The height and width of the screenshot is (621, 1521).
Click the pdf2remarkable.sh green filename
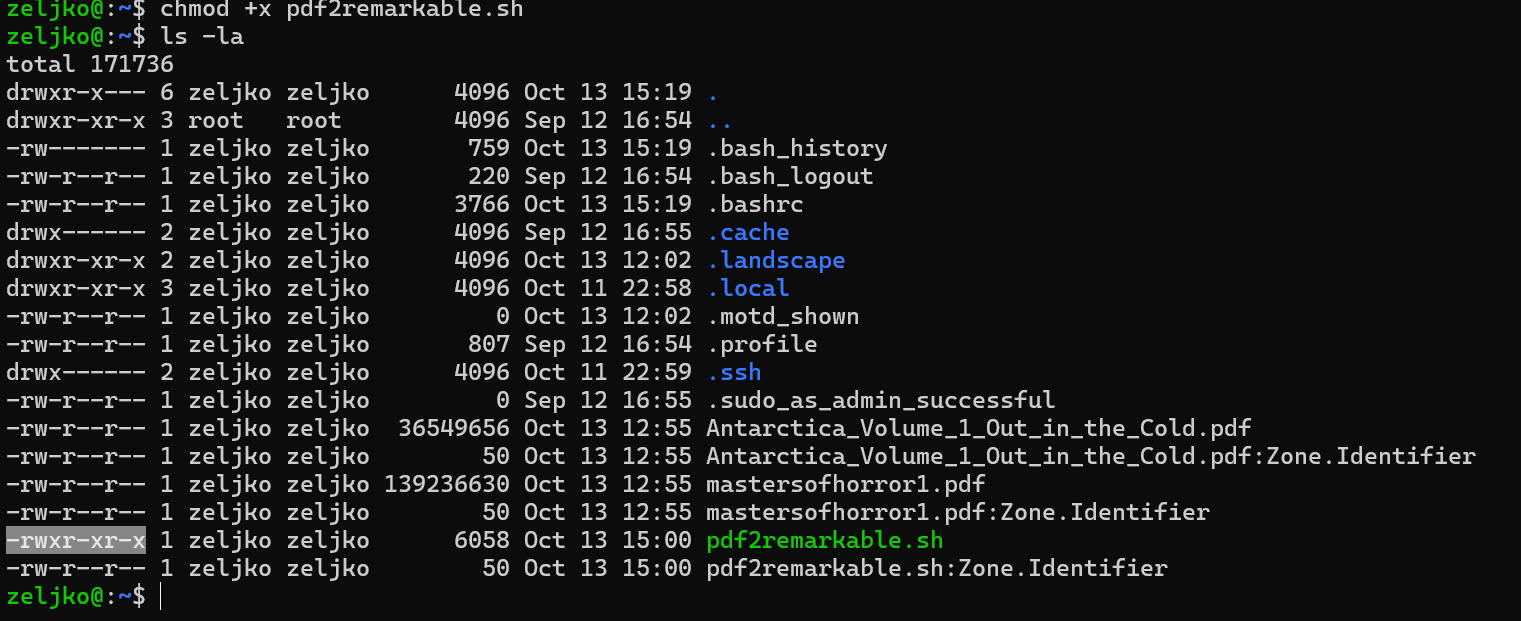(x=824, y=541)
